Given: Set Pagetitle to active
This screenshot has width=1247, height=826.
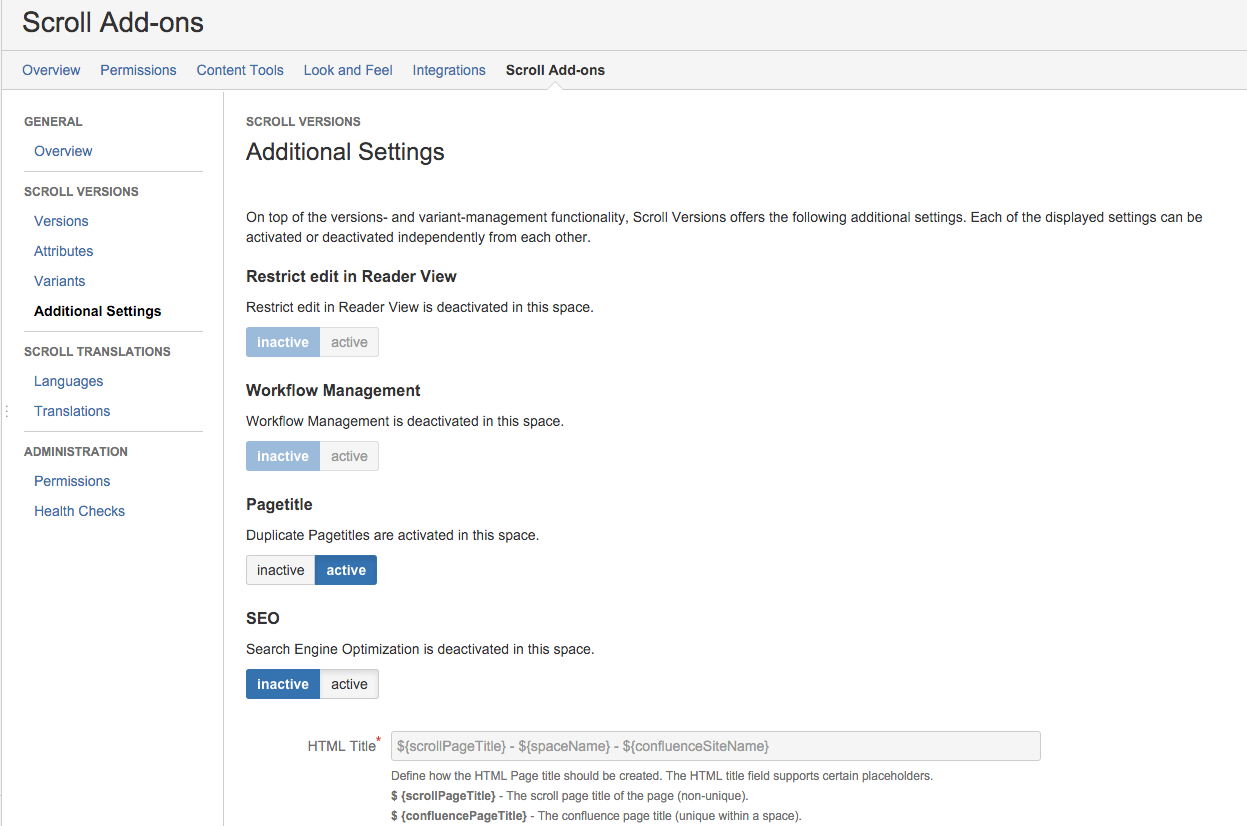Looking at the screenshot, I should (x=346, y=570).
